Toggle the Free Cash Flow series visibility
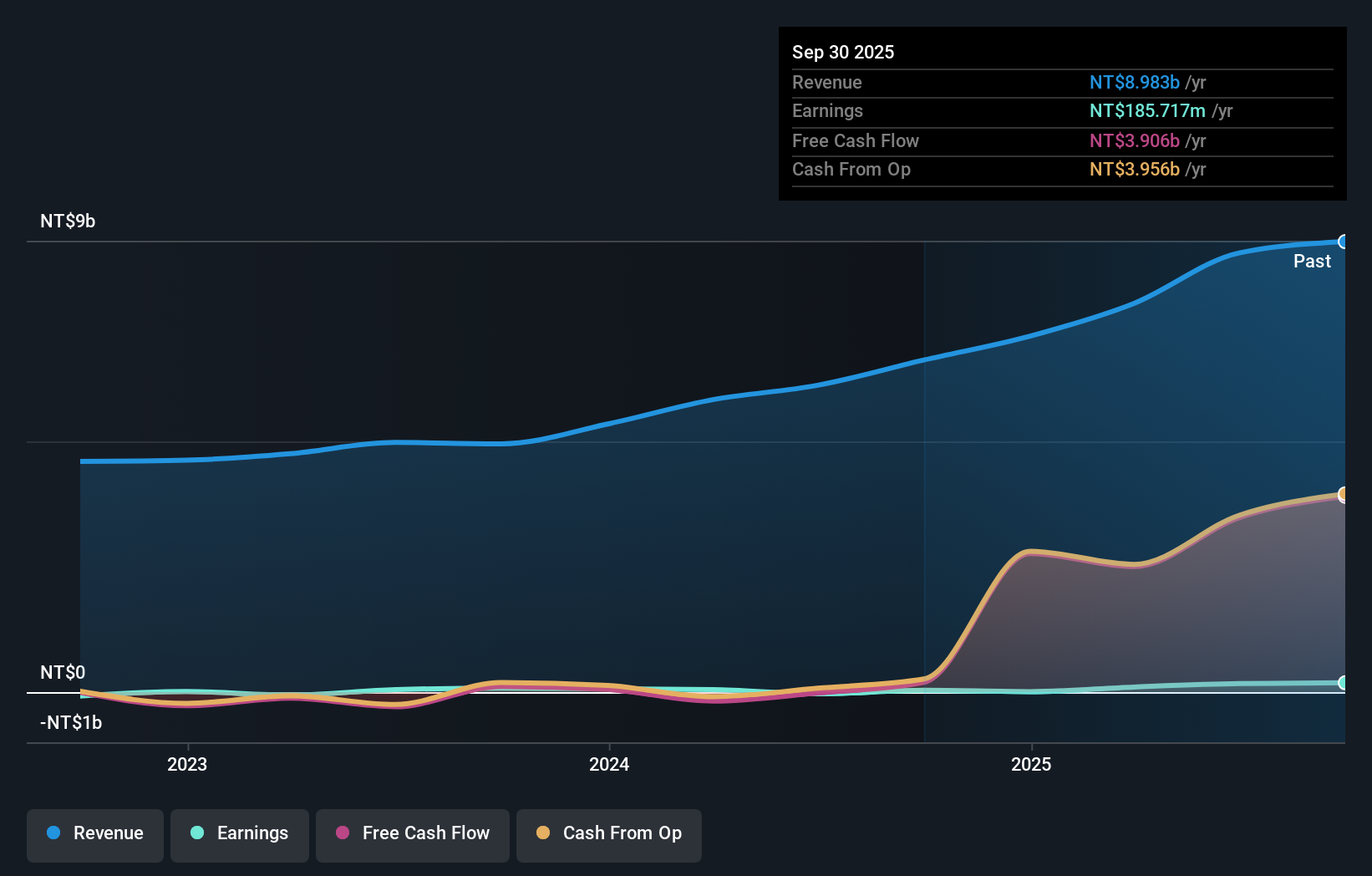Viewport: 1372px width, 876px height. (x=412, y=833)
